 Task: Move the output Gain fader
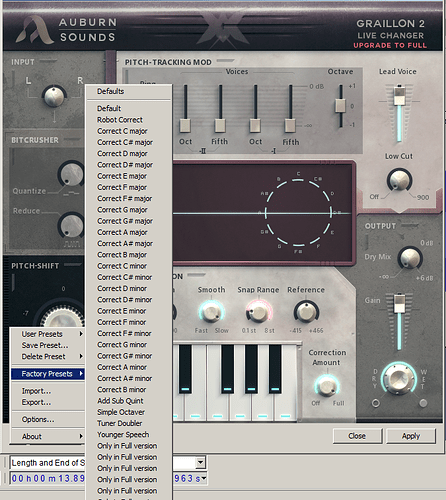pyautogui.click(x=399, y=304)
